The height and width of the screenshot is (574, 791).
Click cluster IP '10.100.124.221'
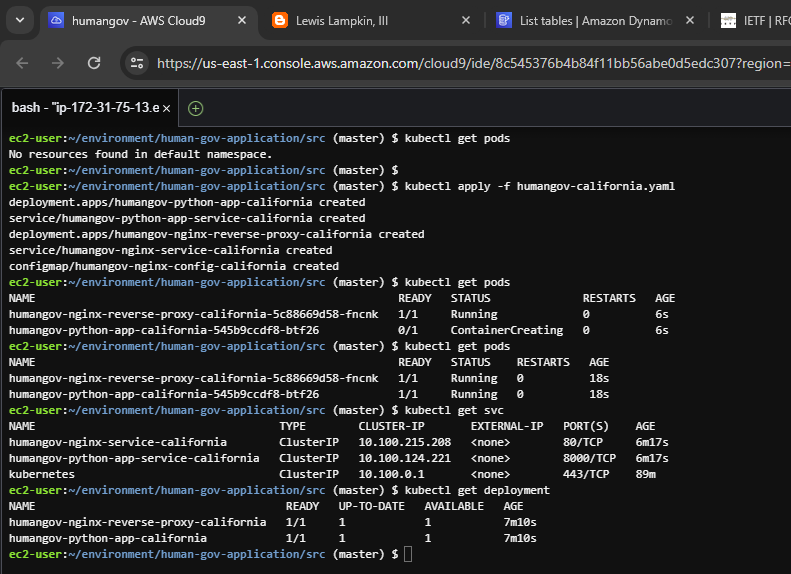[x=405, y=458]
